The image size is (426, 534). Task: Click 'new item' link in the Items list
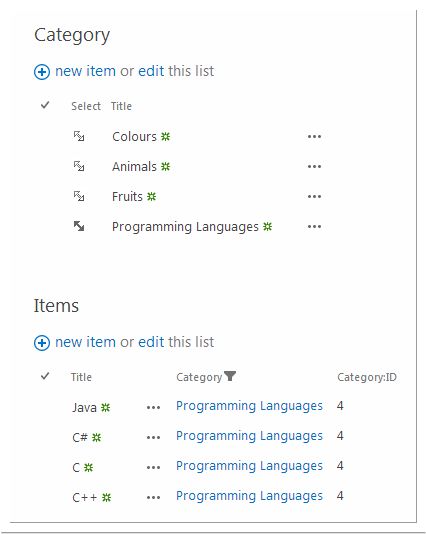pyautogui.click(x=85, y=342)
